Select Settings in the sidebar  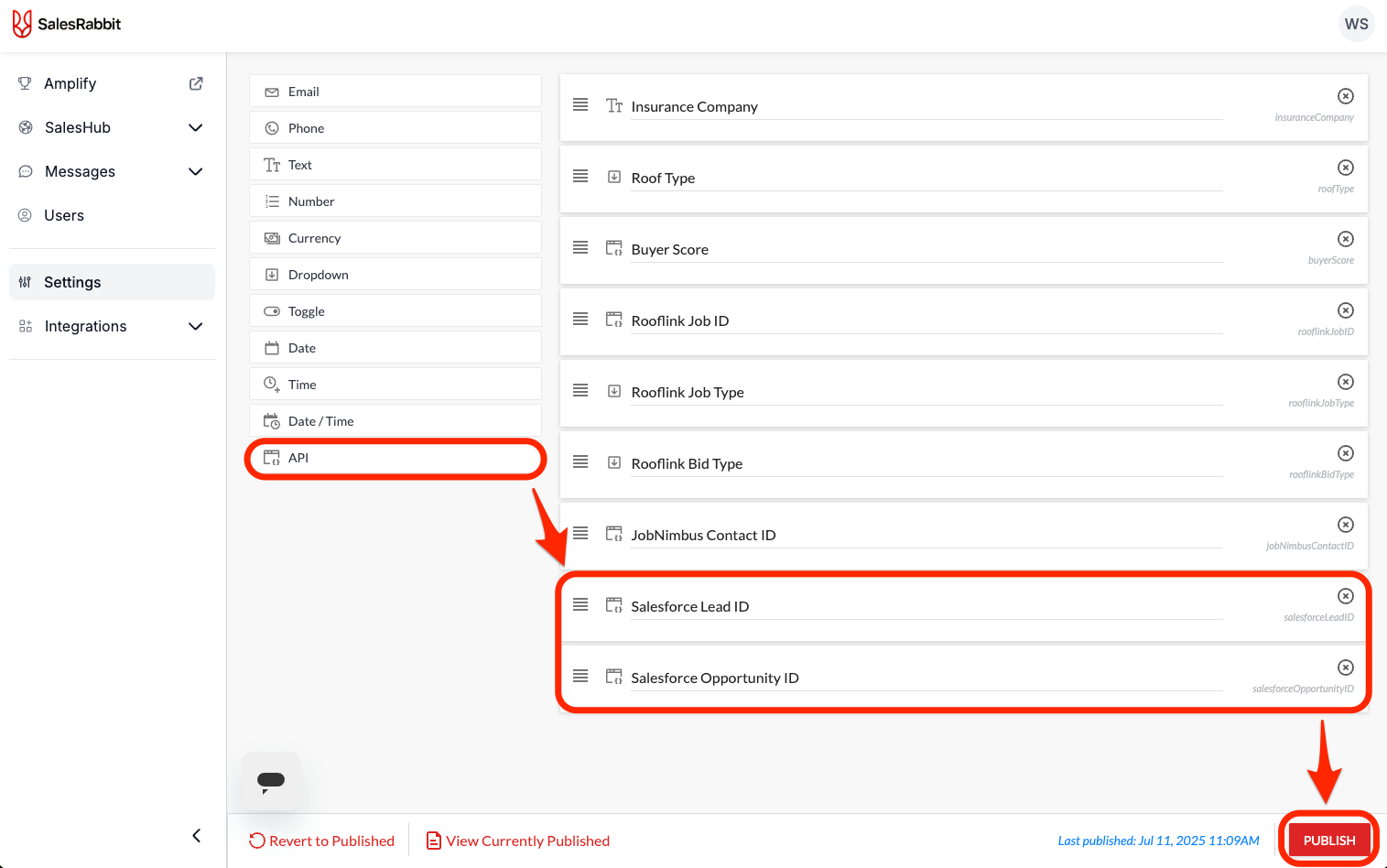[x=112, y=282]
